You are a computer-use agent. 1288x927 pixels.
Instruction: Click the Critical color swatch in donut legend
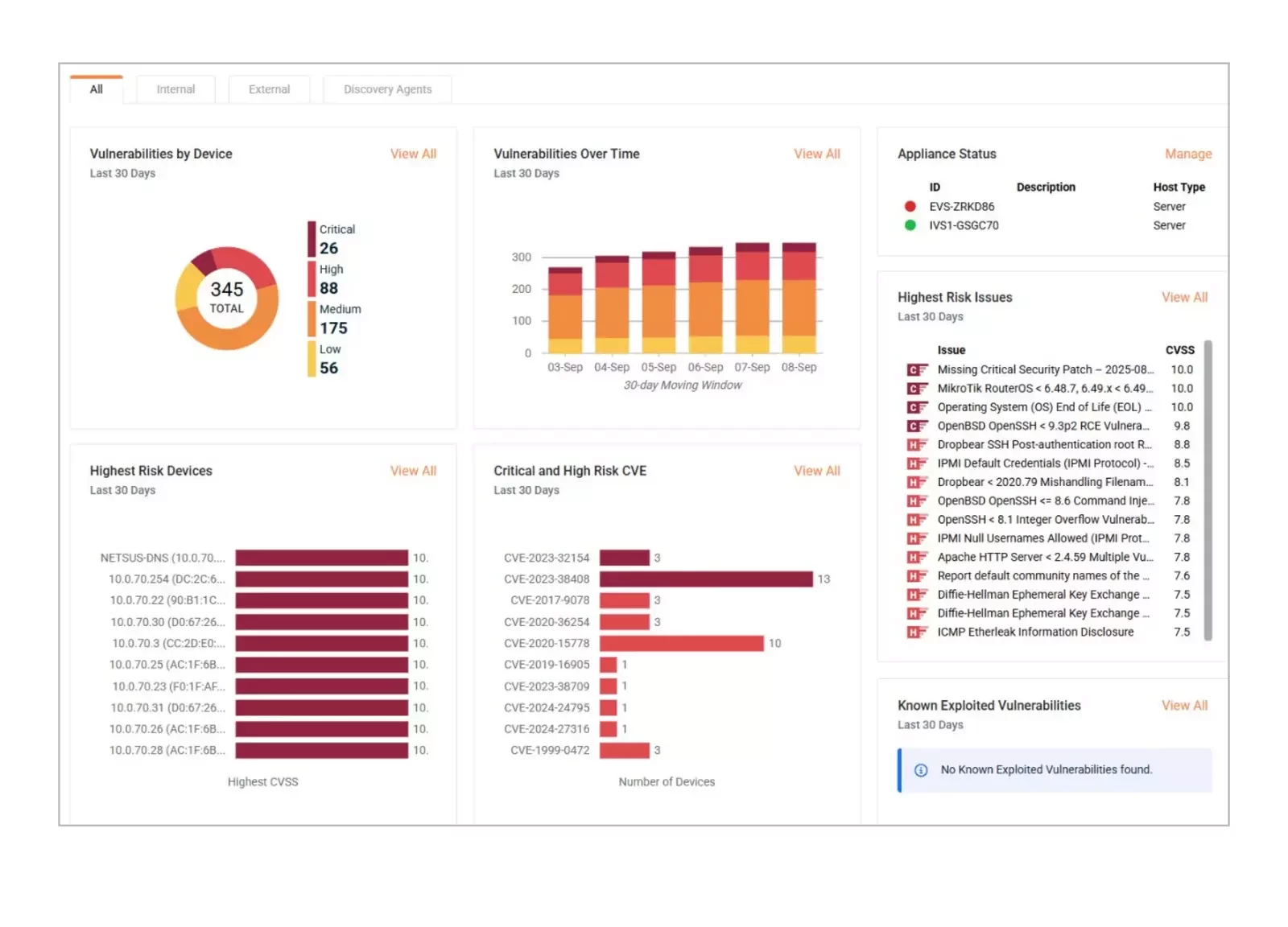click(312, 239)
